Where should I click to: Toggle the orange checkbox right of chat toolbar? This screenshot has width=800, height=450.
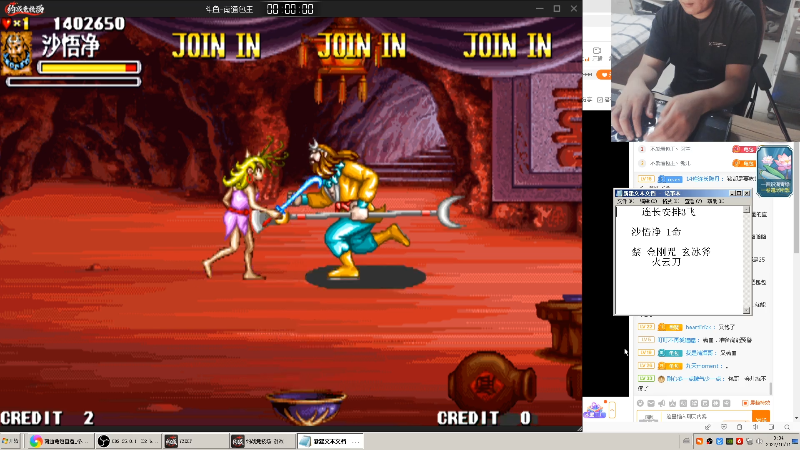click(745, 403)
